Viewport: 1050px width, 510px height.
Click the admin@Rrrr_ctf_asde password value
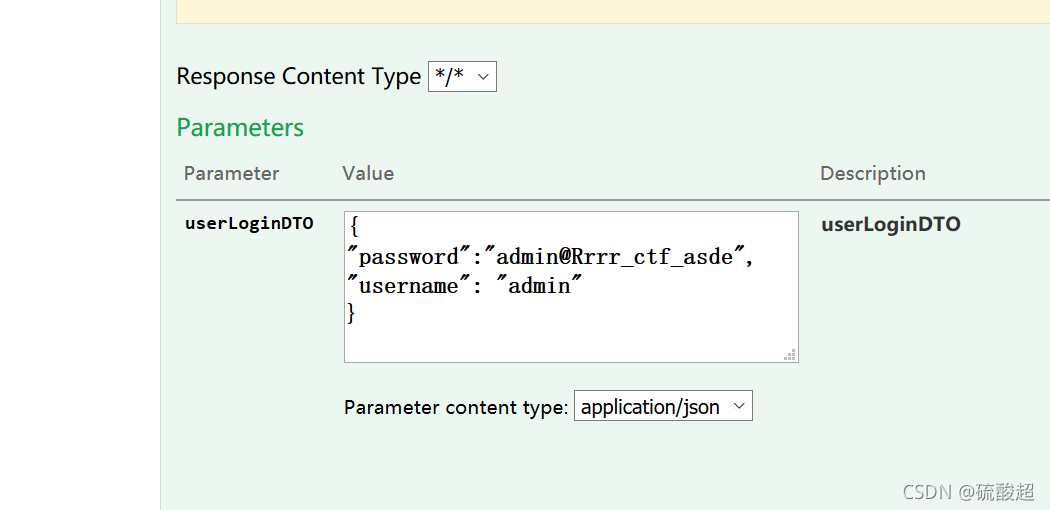(616, 258)
